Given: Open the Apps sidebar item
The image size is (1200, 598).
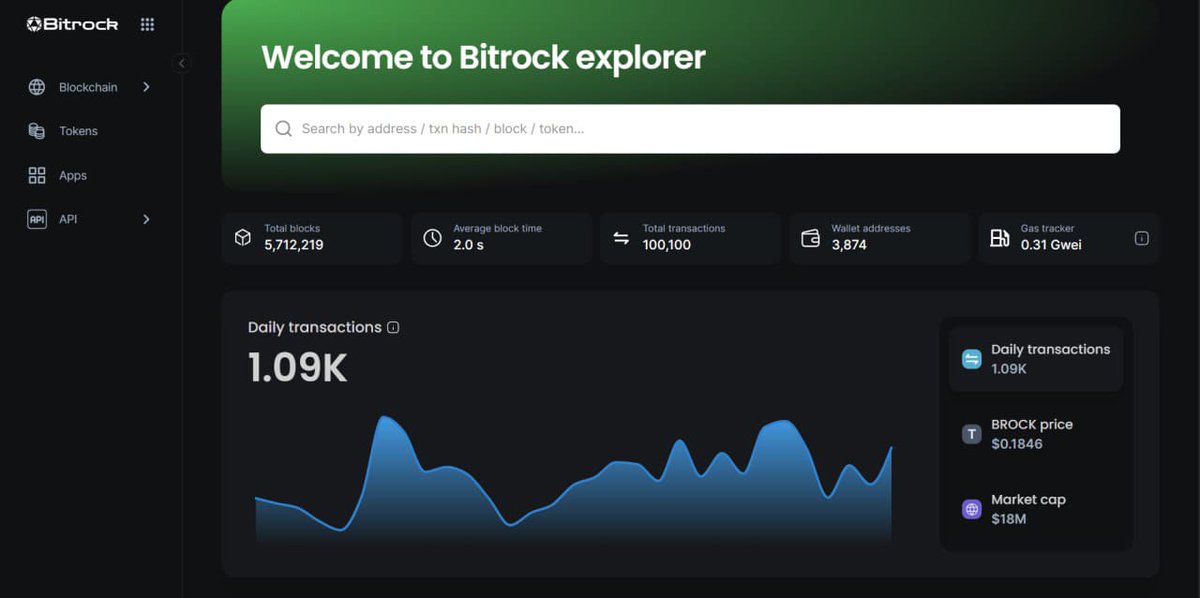Looking at the screenshot, I should (x=90, y=175).
